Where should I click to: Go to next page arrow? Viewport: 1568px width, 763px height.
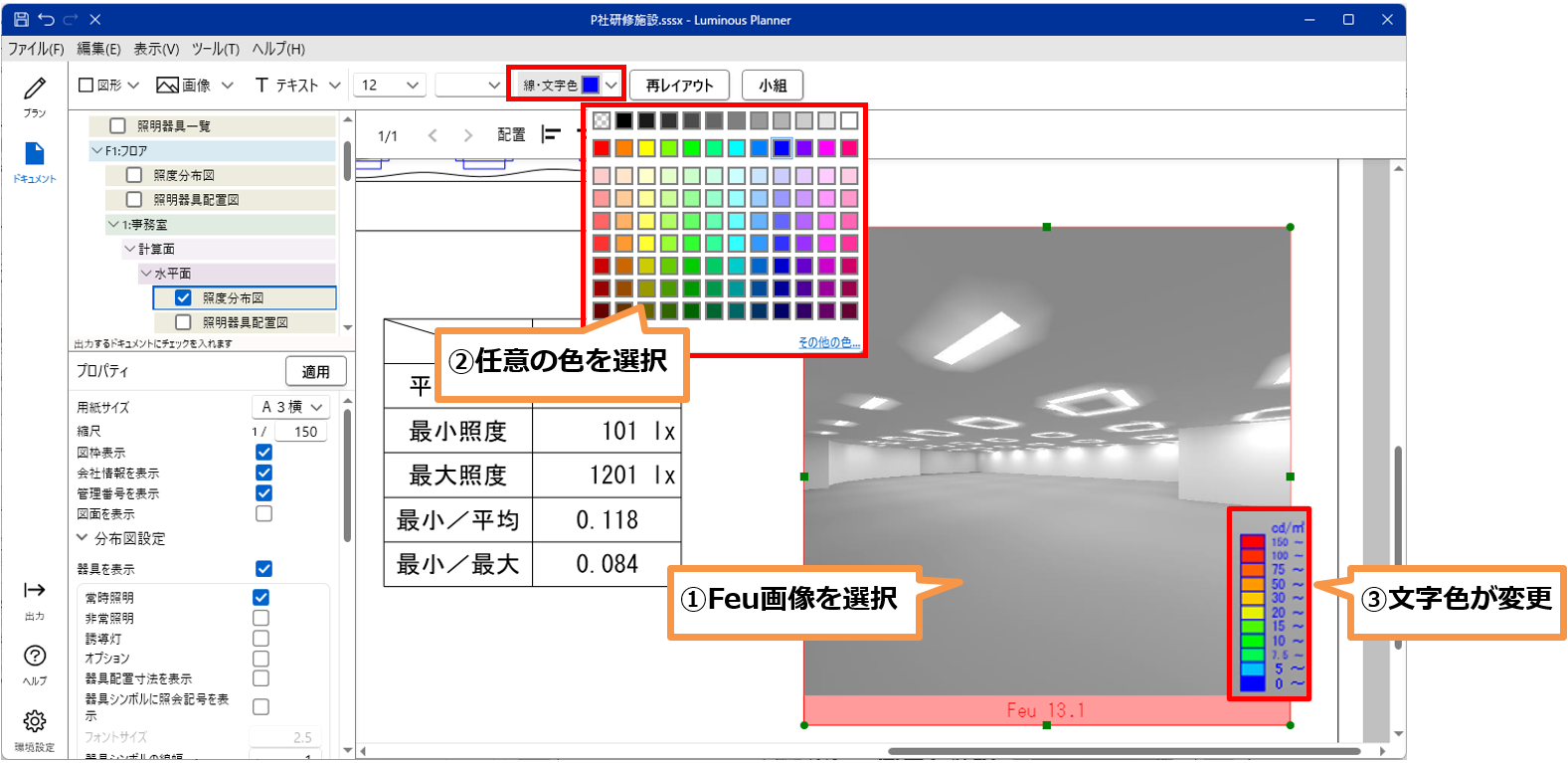tap(467, 135)
